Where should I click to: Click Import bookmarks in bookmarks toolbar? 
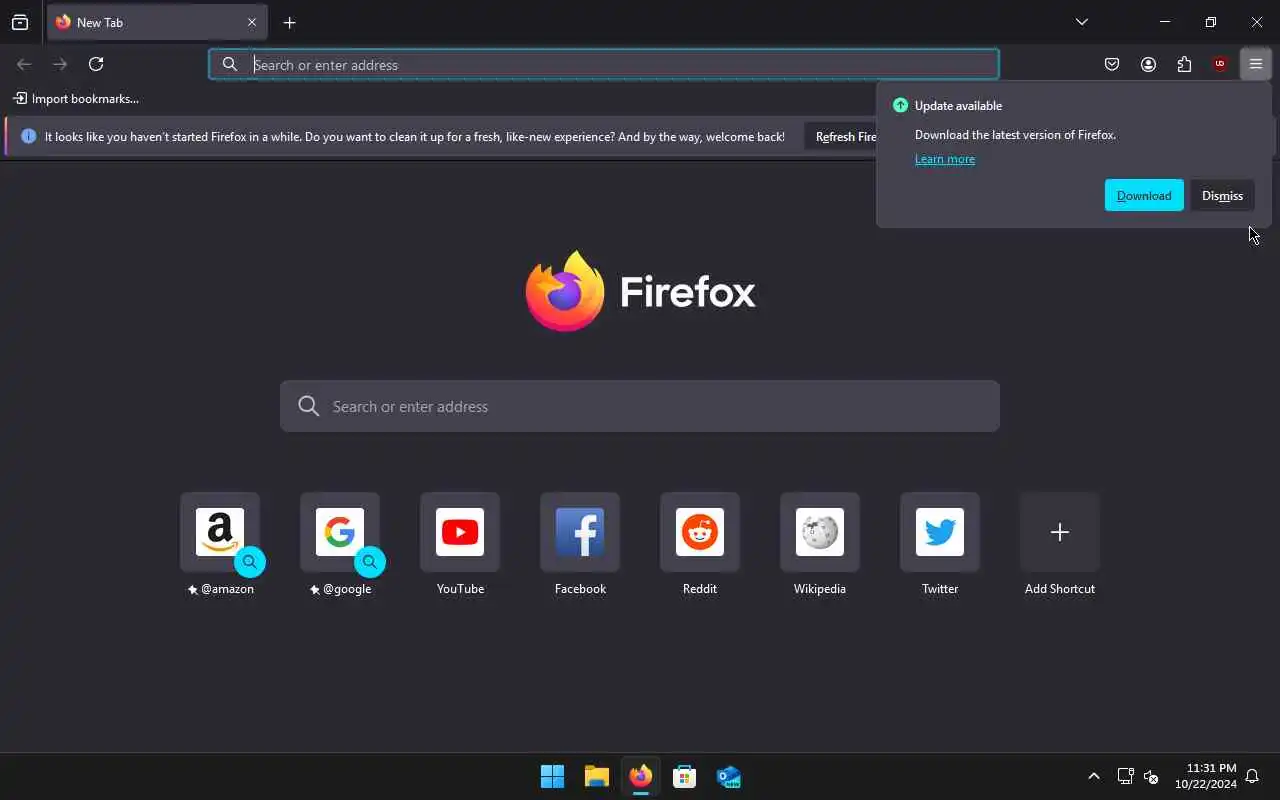click(x=76, y=99)
